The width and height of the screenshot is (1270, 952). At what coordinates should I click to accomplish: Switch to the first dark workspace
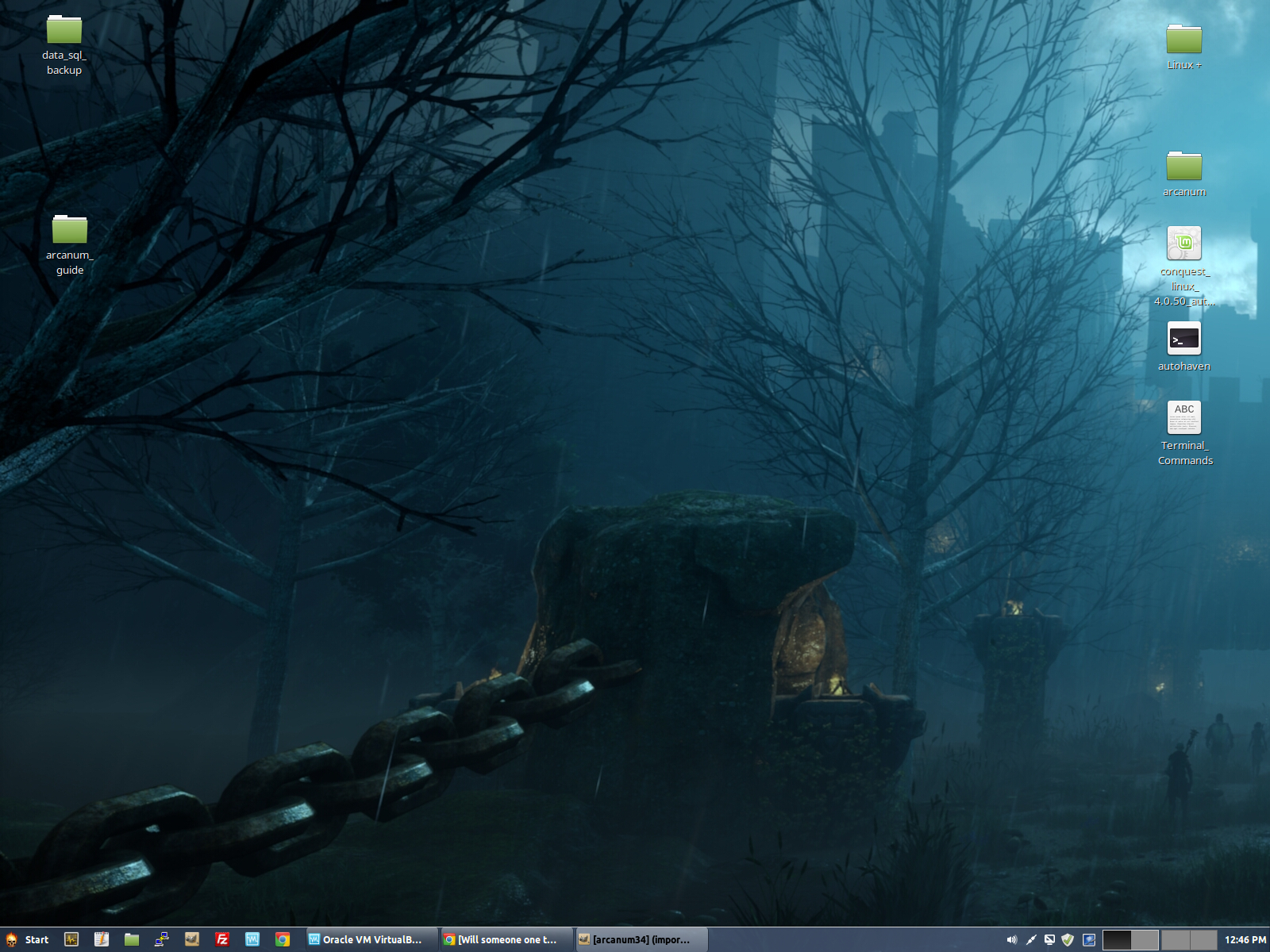(1117, 939)
